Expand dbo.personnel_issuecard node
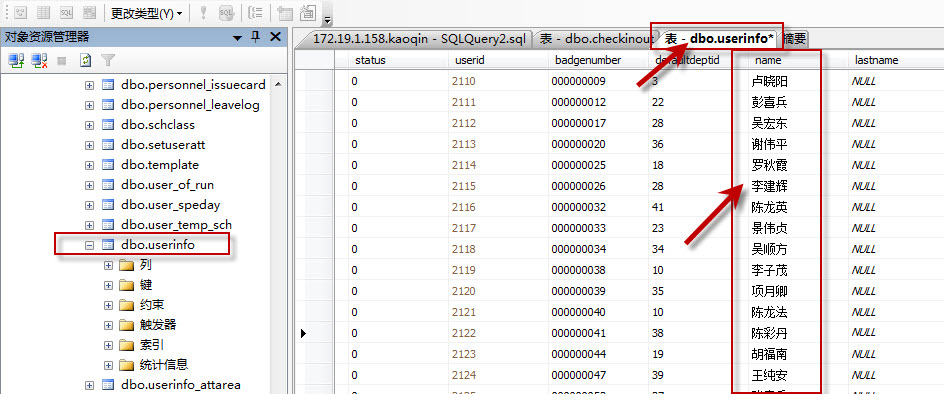Screen dimensions: 944x394 click(90, 86)
